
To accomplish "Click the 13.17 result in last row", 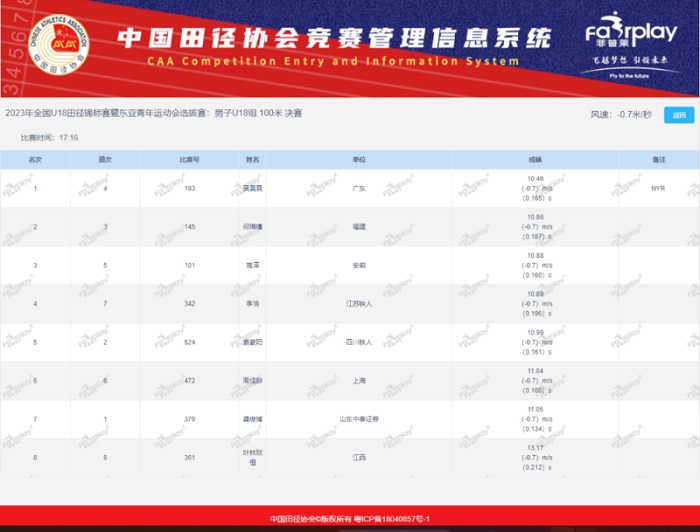I will click(535, 447).
